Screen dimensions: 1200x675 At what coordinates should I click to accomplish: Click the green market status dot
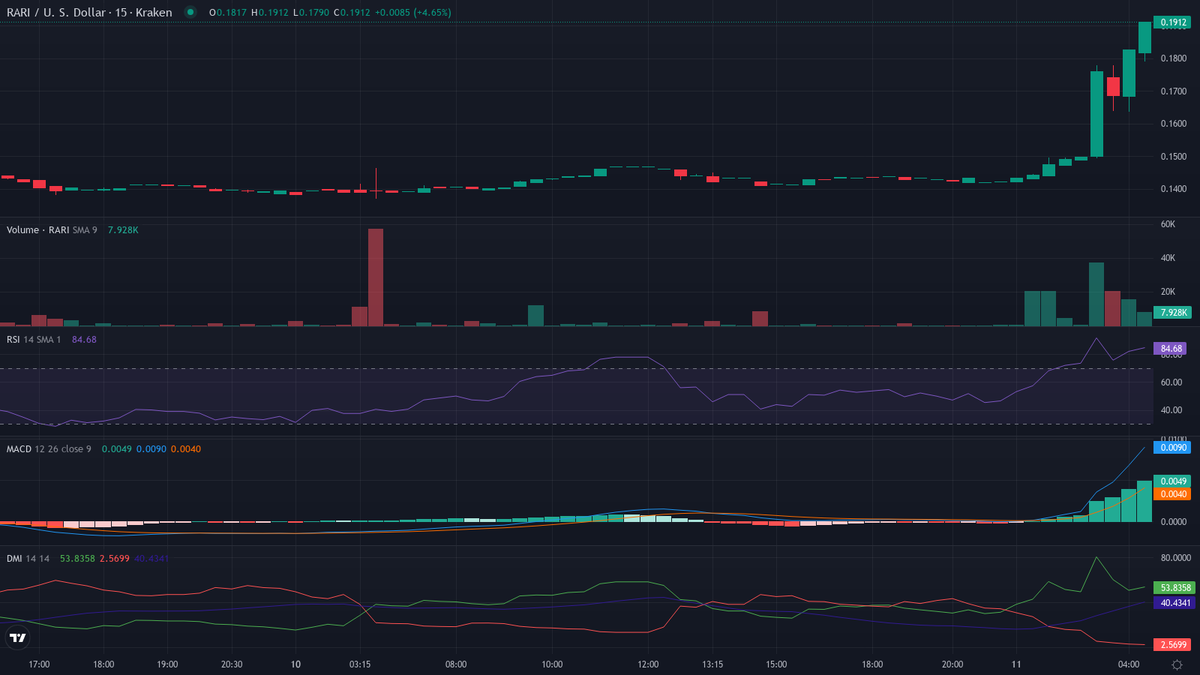[x=190, y=12]
